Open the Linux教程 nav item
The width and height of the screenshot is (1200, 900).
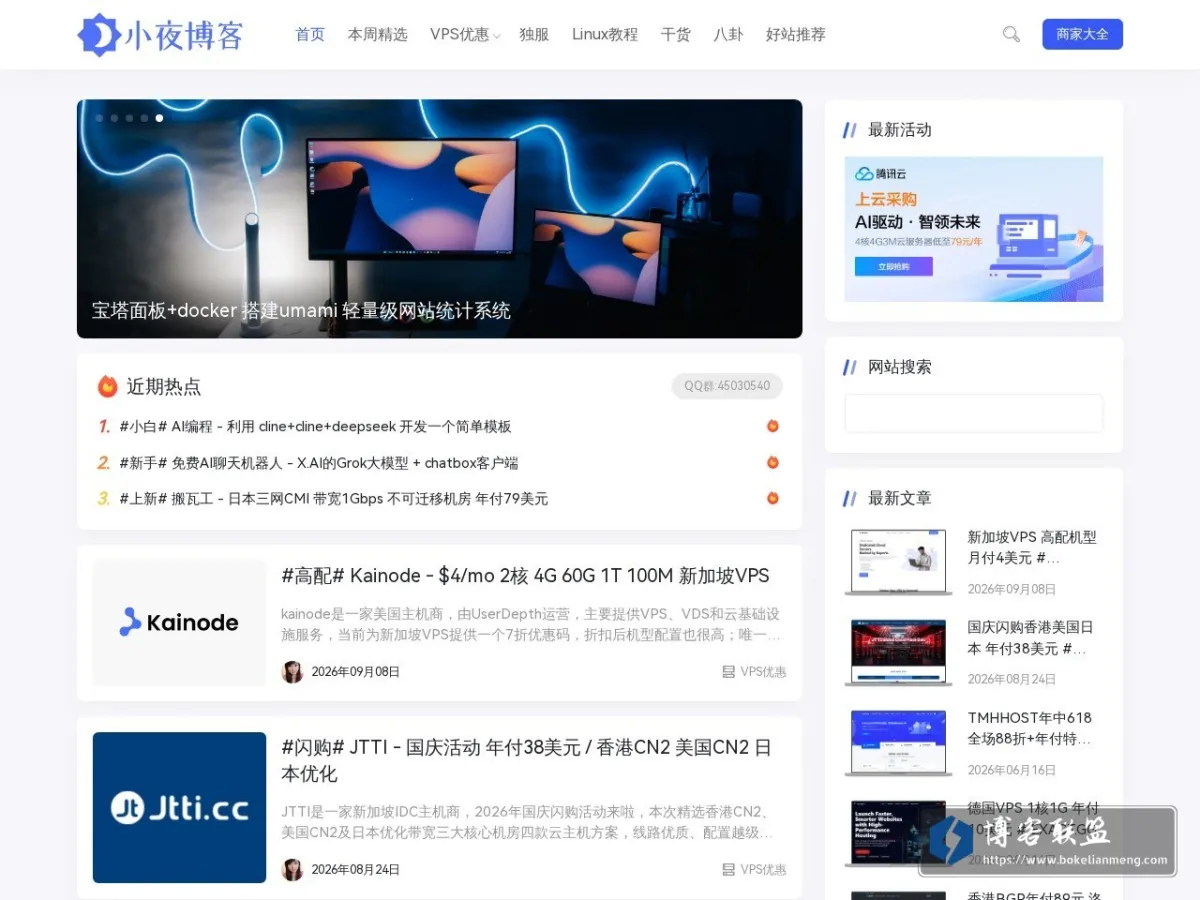[605, 34]
